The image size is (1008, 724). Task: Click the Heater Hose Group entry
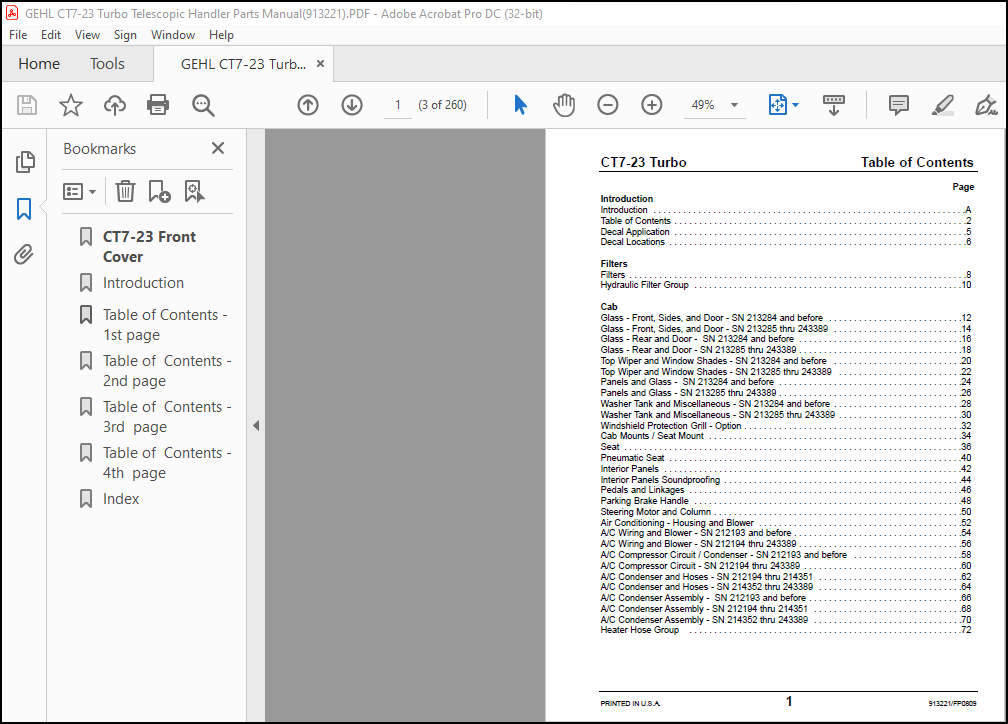click(x=786, y=630)
